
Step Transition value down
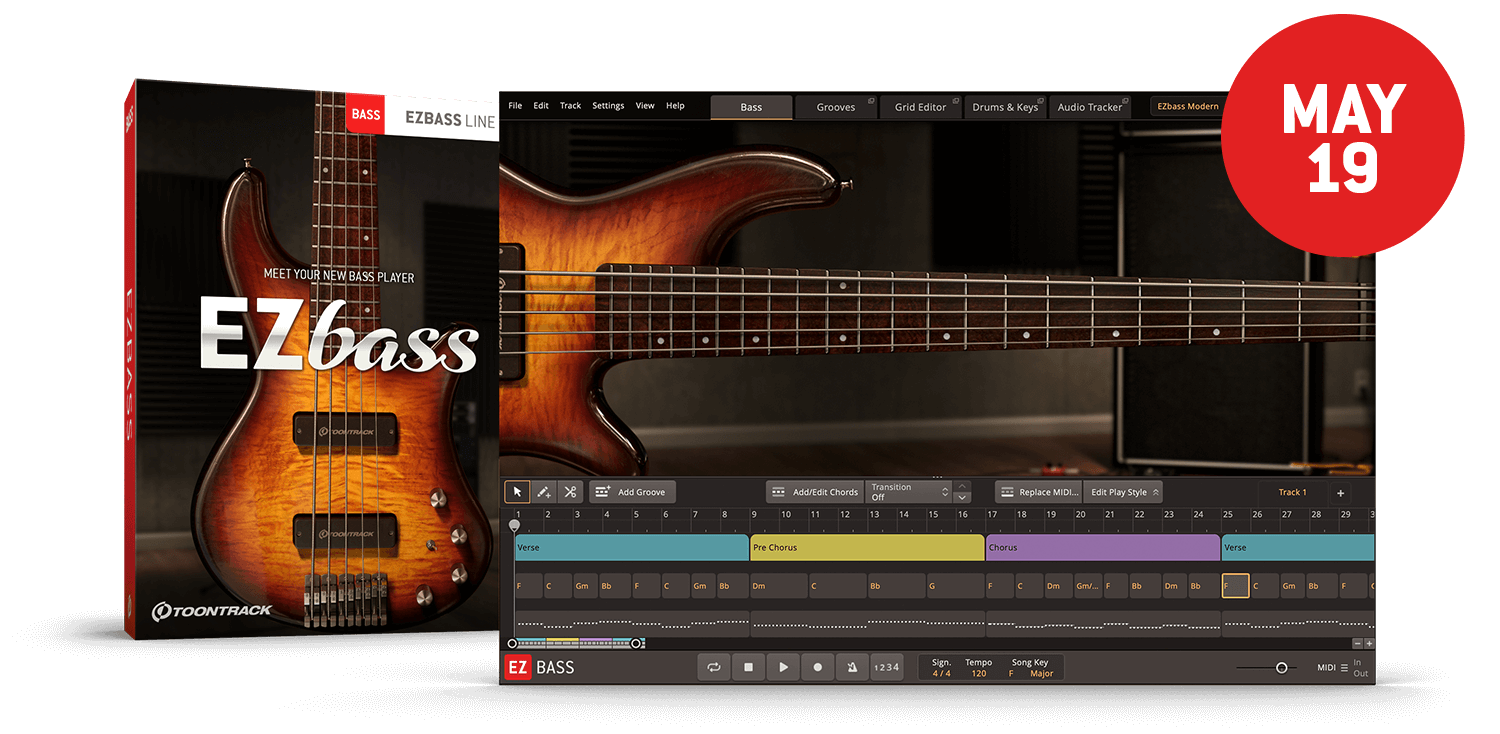coord(962,497)
